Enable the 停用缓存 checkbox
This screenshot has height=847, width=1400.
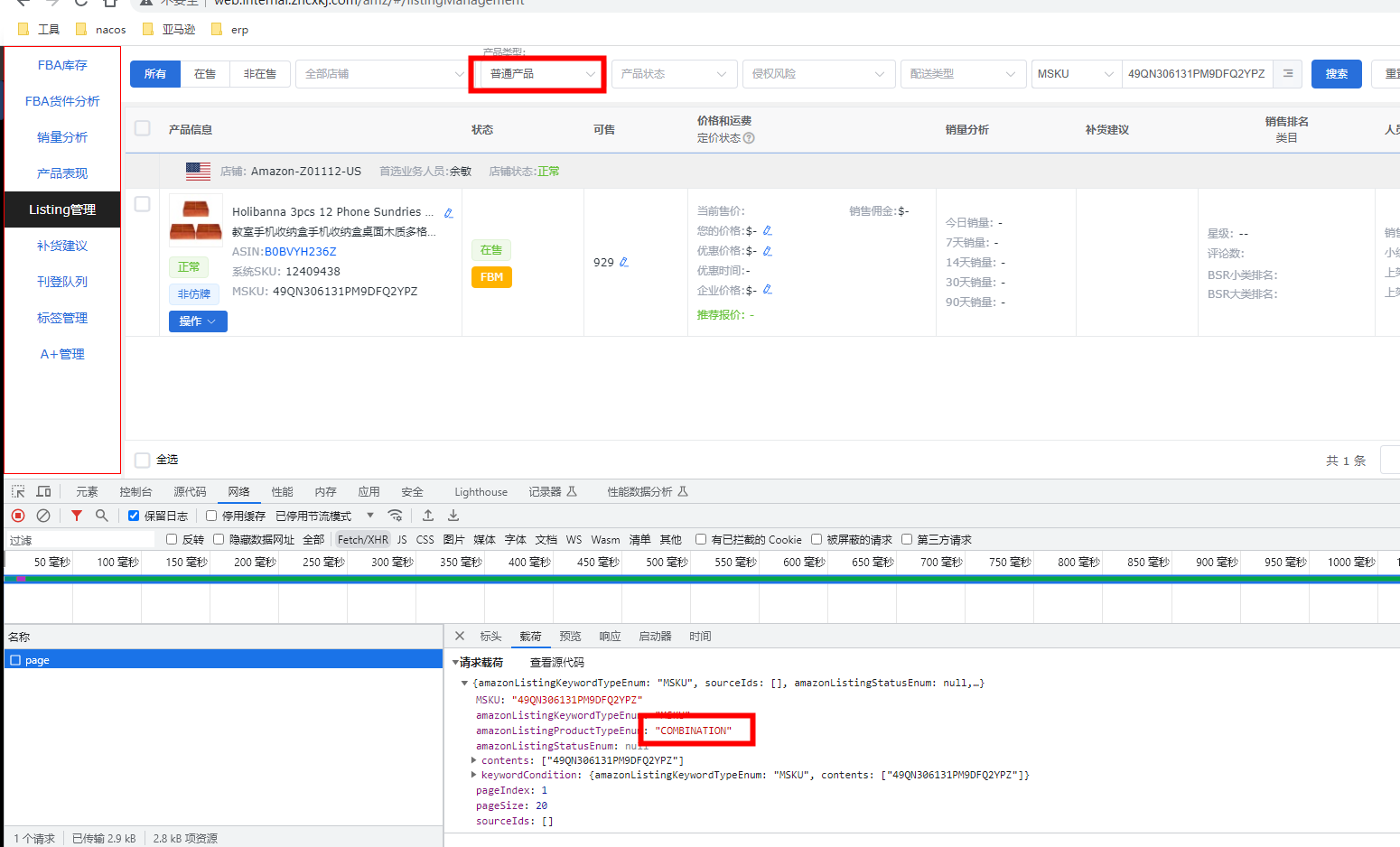click(x=211, y=516)
